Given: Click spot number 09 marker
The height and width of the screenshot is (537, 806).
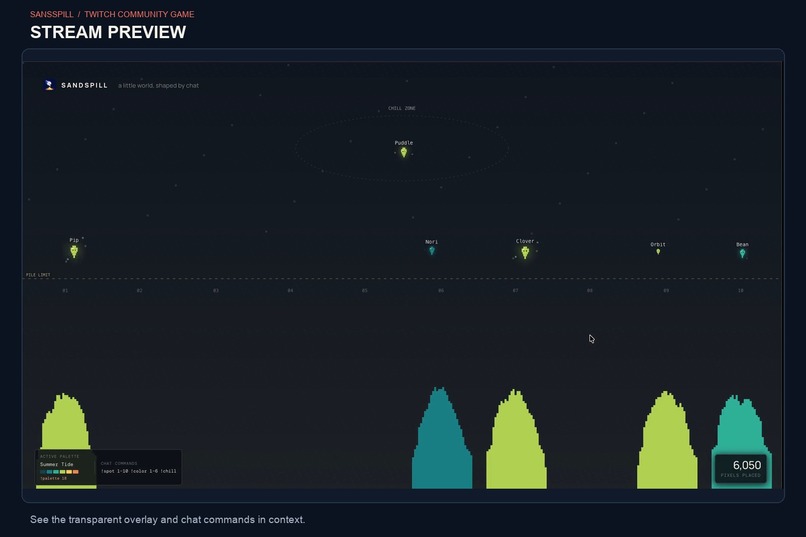Looking at the screenshot, I should pos(666,290).
